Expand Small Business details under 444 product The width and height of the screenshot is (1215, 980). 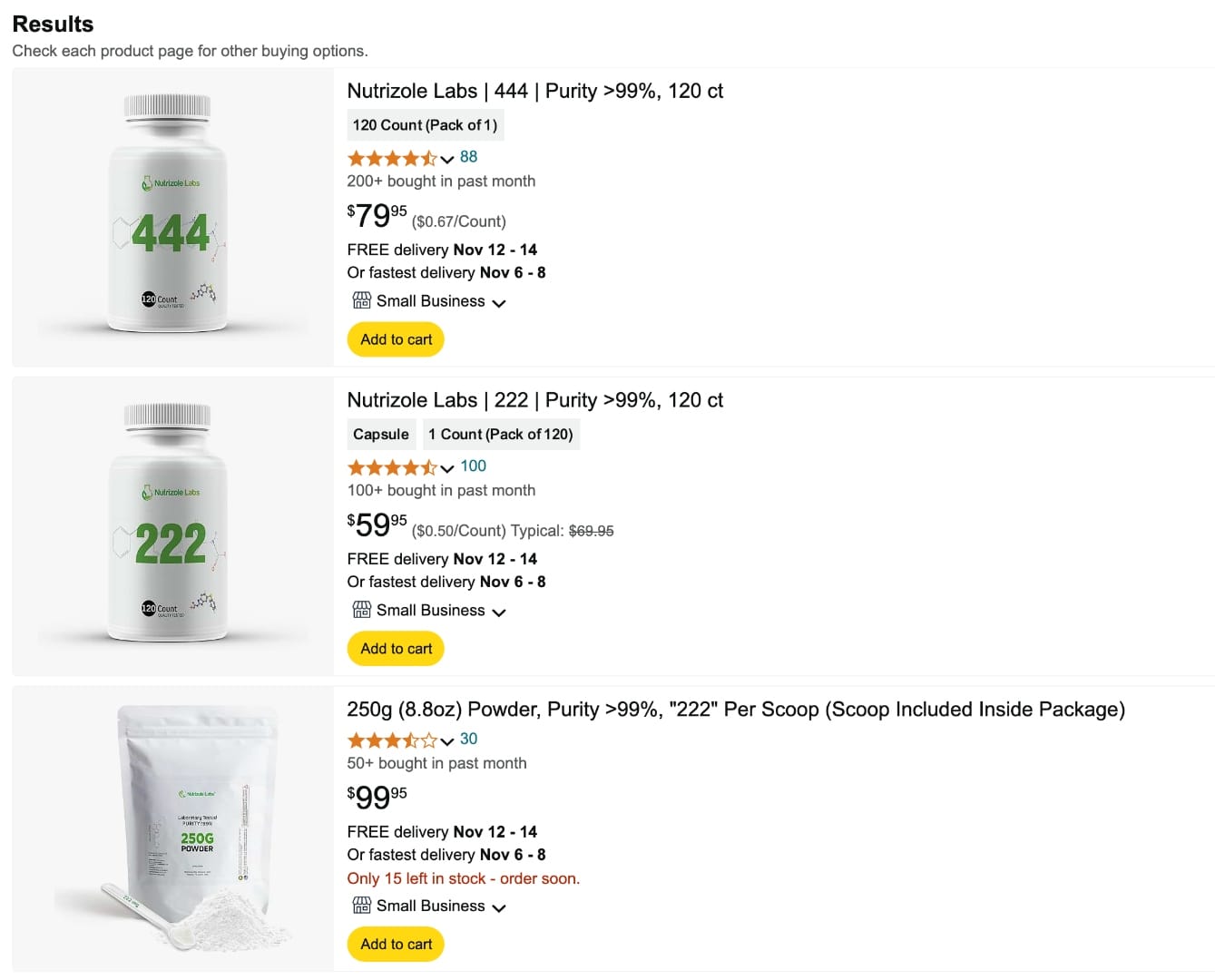coord(499,302)
